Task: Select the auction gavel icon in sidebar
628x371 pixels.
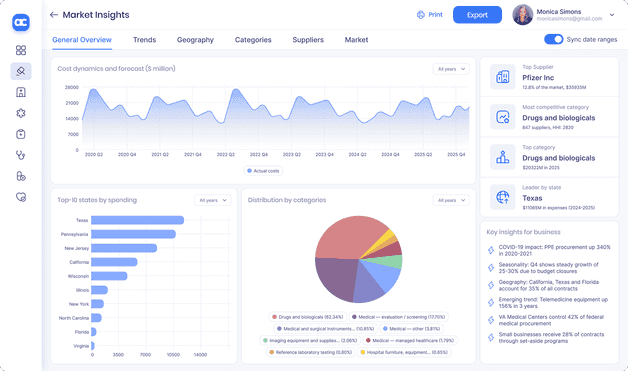Action: (21, 71)
